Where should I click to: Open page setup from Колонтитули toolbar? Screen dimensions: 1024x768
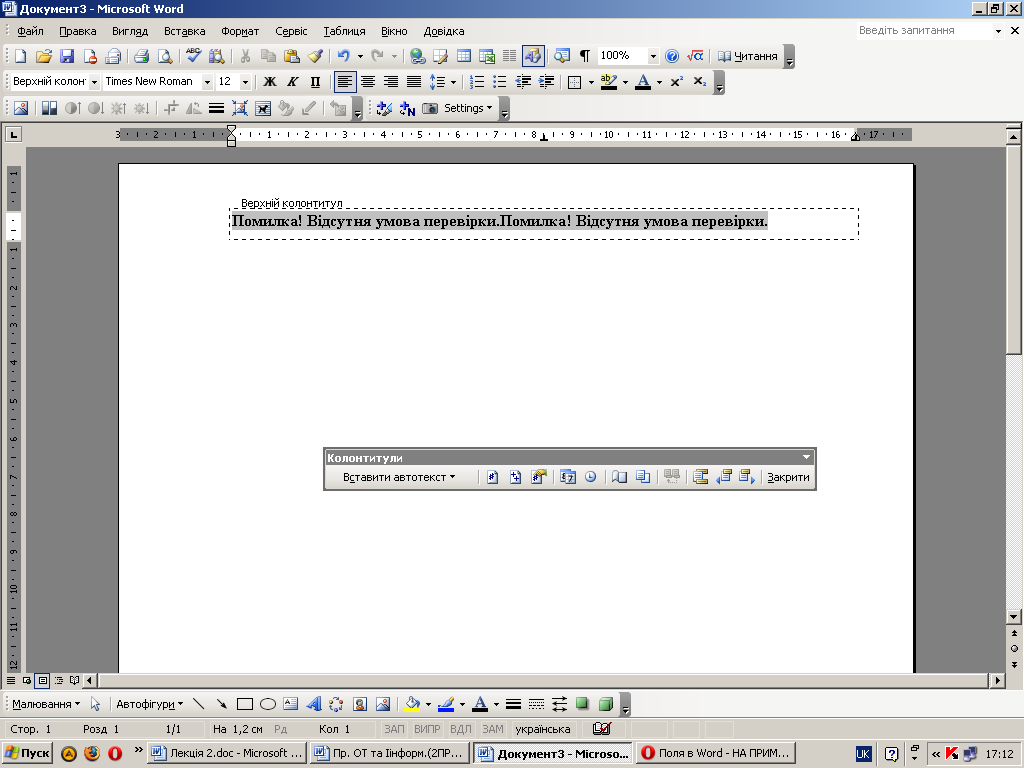[x=619, y=477]
